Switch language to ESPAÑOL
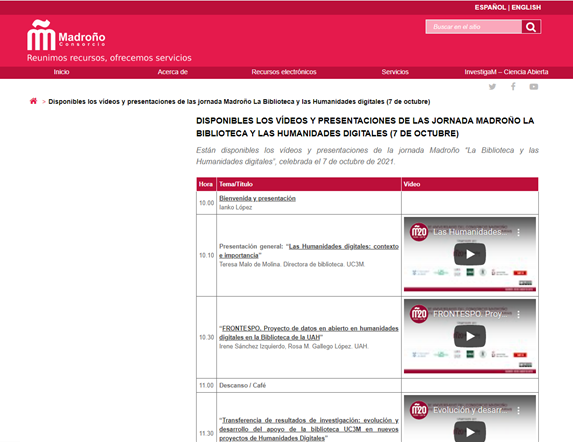Viewport: 573px width, 442px height. [x=490, y=7]
